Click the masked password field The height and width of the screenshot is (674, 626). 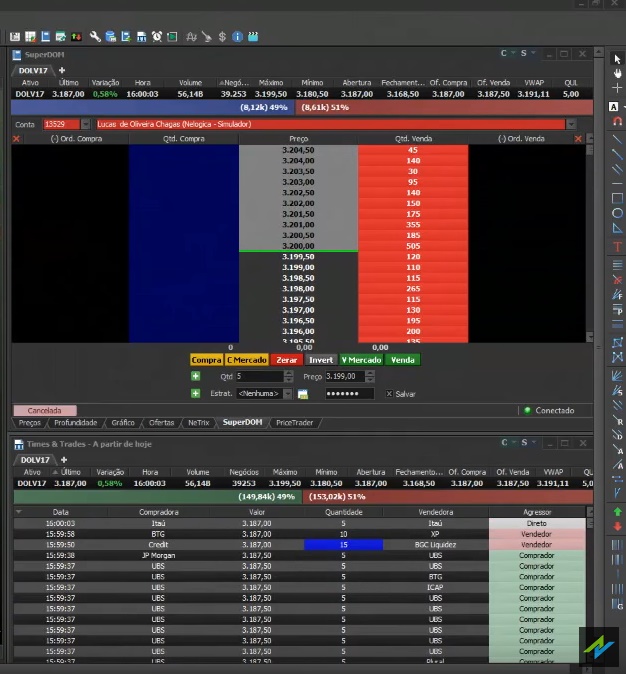point(350,394)
